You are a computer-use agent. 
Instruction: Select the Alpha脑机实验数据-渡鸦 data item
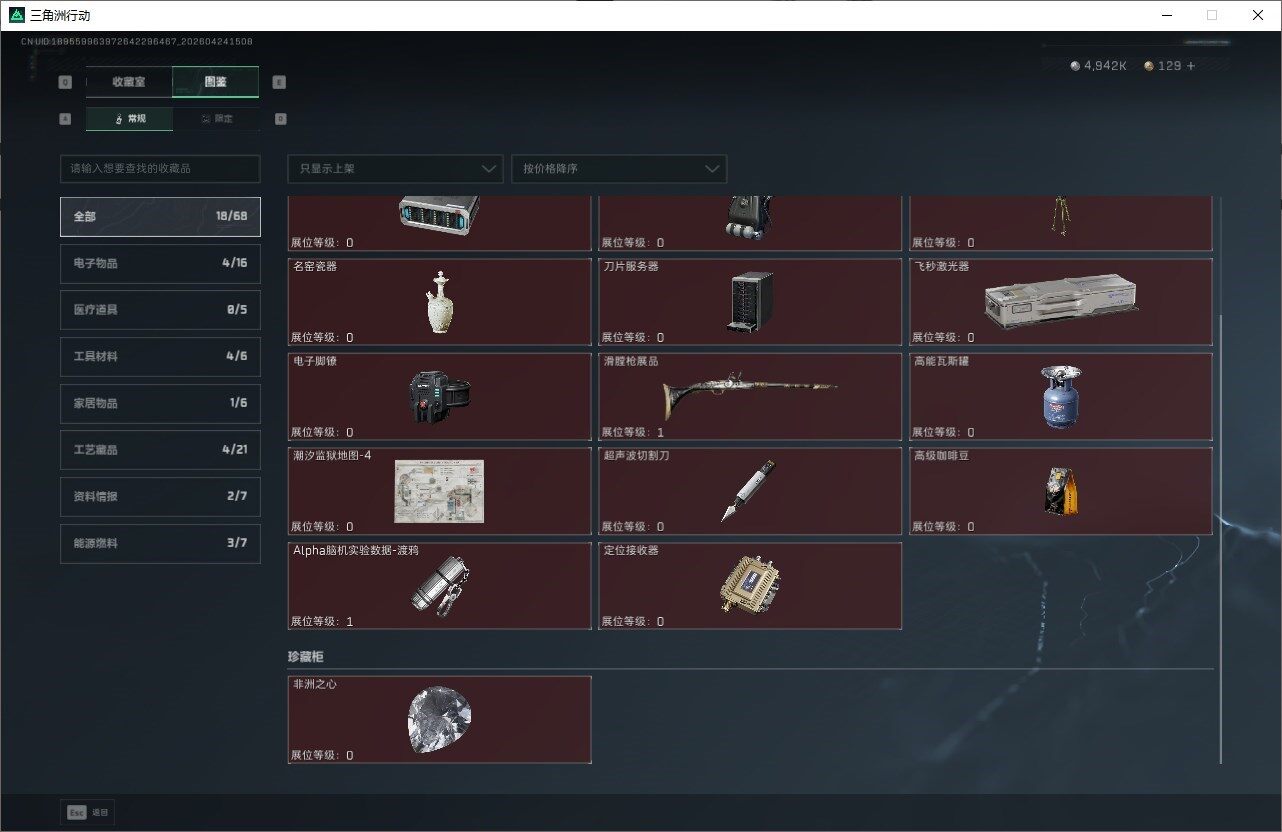440,586
